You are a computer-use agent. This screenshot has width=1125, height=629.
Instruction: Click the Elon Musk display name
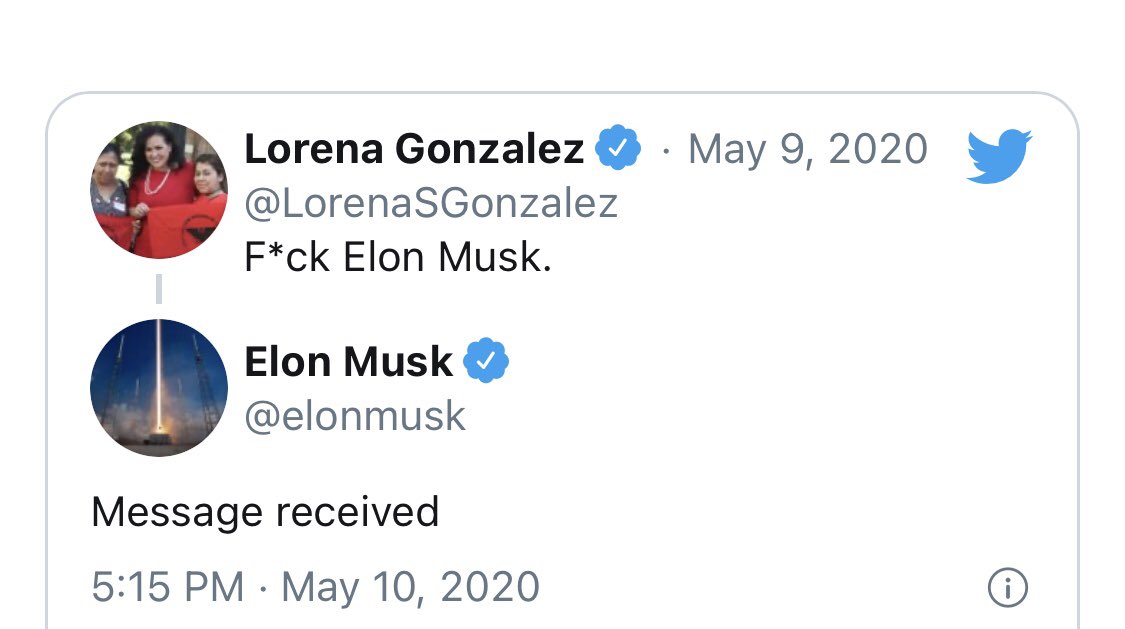tap(348, 361)
